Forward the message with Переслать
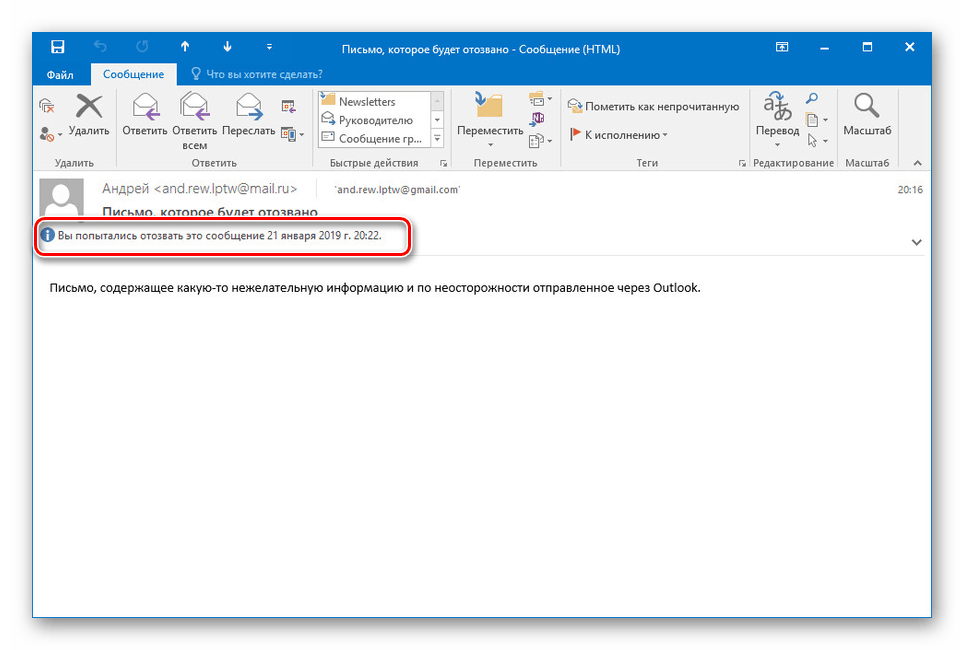Image resolution: width=964 pixels, height=650 pixels. [x=248, y=114]
